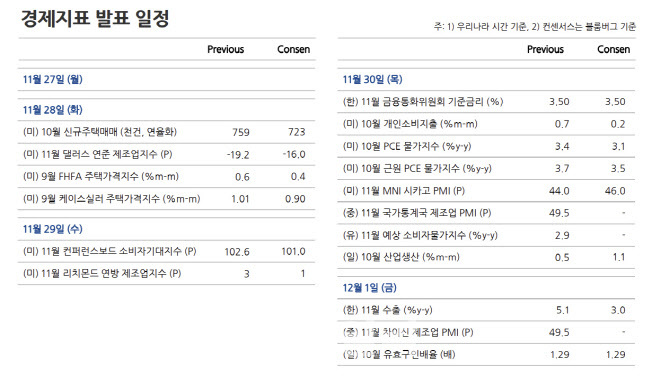Screen dimensions: 670x377
Task: Click the value 3.1
Action: click(618, 146)
